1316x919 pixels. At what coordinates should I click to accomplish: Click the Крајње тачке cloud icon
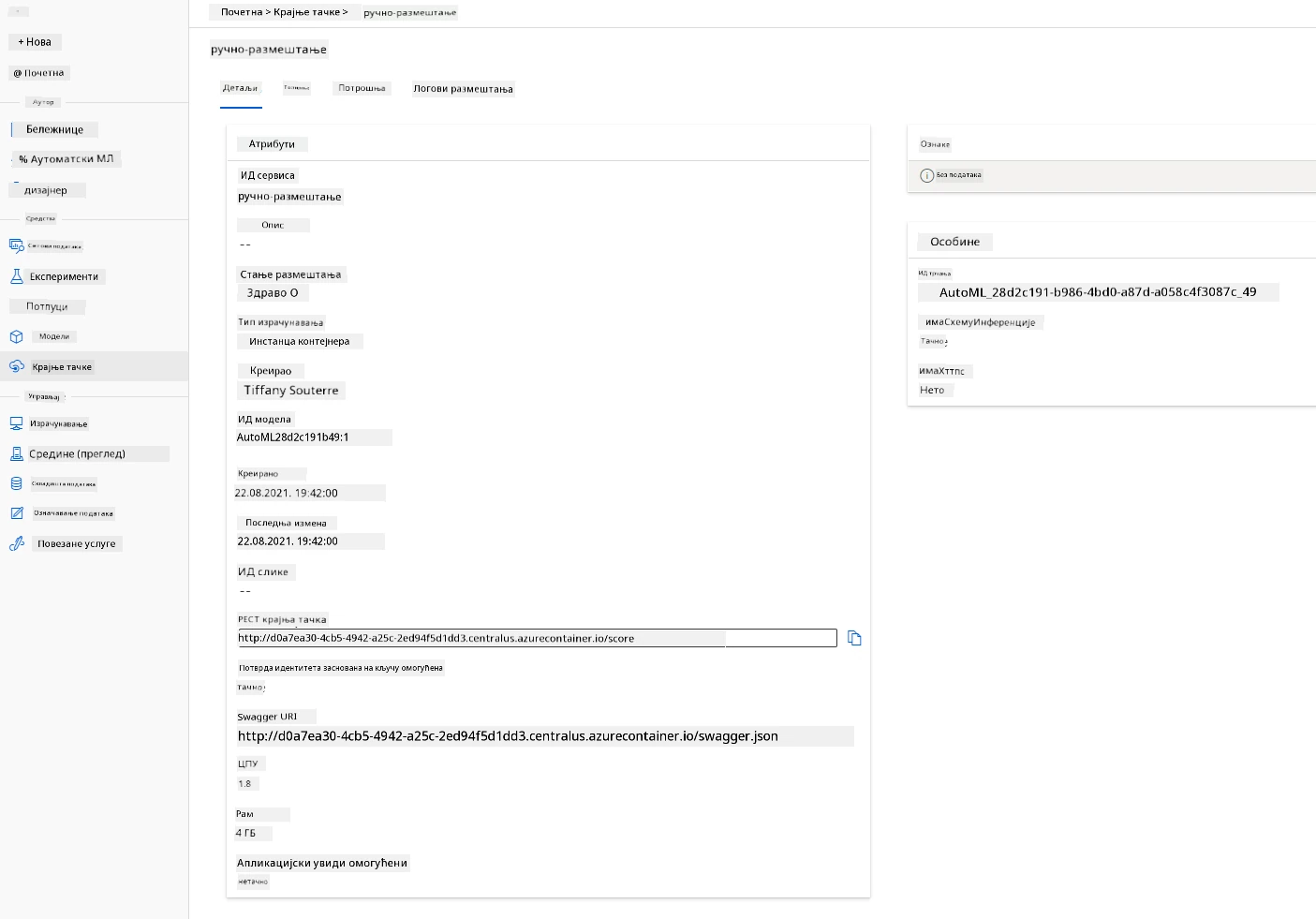[x=16, y=366]
